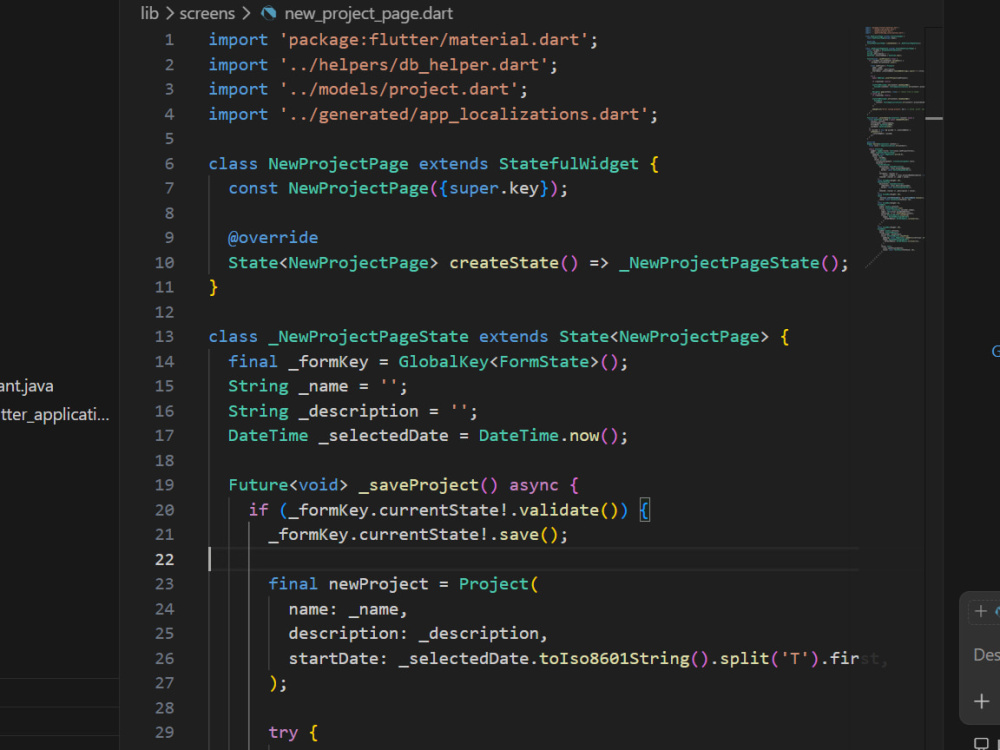Click super in the const constructor
The image size is (1000, 750).
[x=473, y=189]
